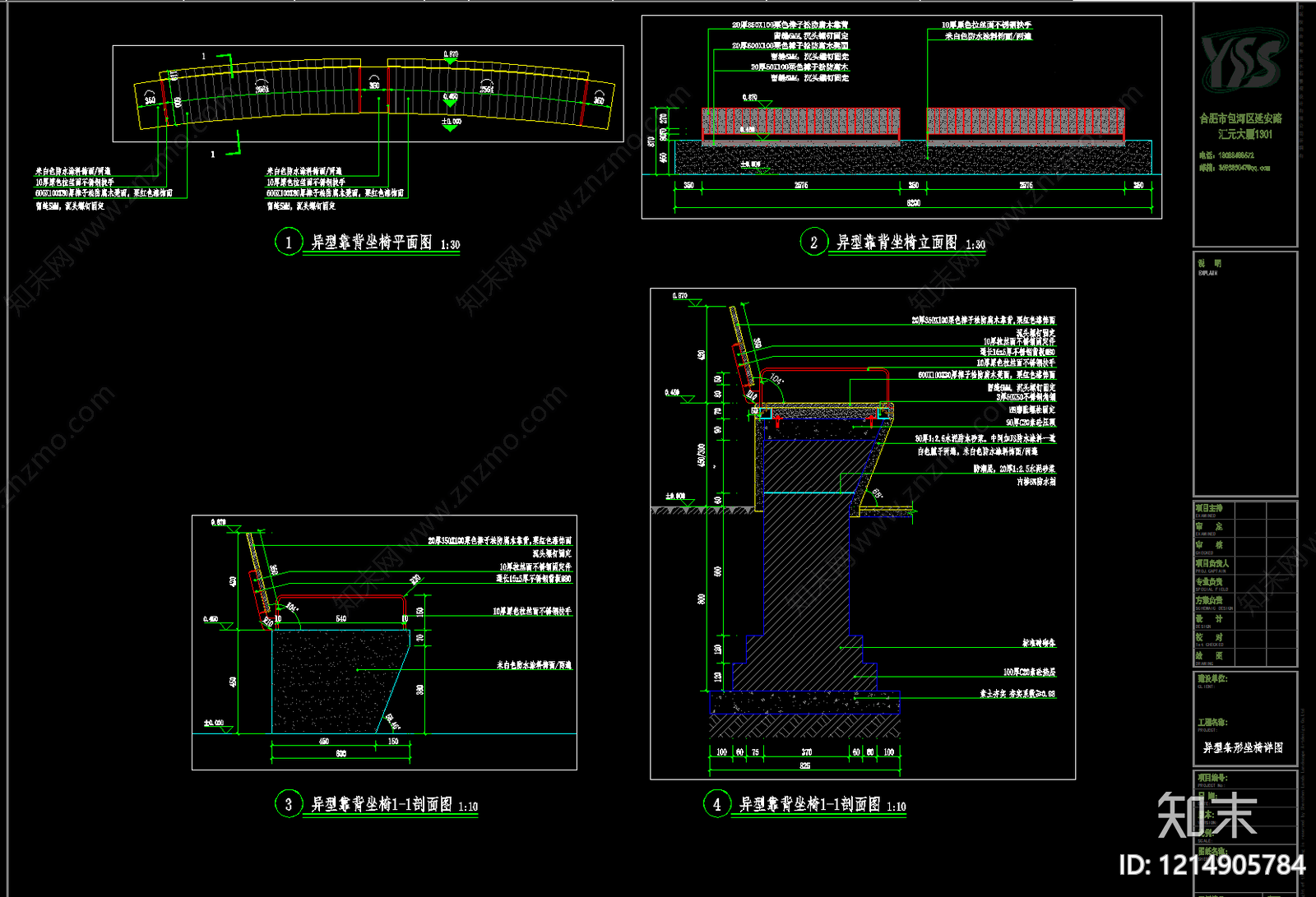The width and height of the screenshot is (1316, 897).
Task: Click the 异型靠背坐椅立面图 title text
Action: (897, 243)
